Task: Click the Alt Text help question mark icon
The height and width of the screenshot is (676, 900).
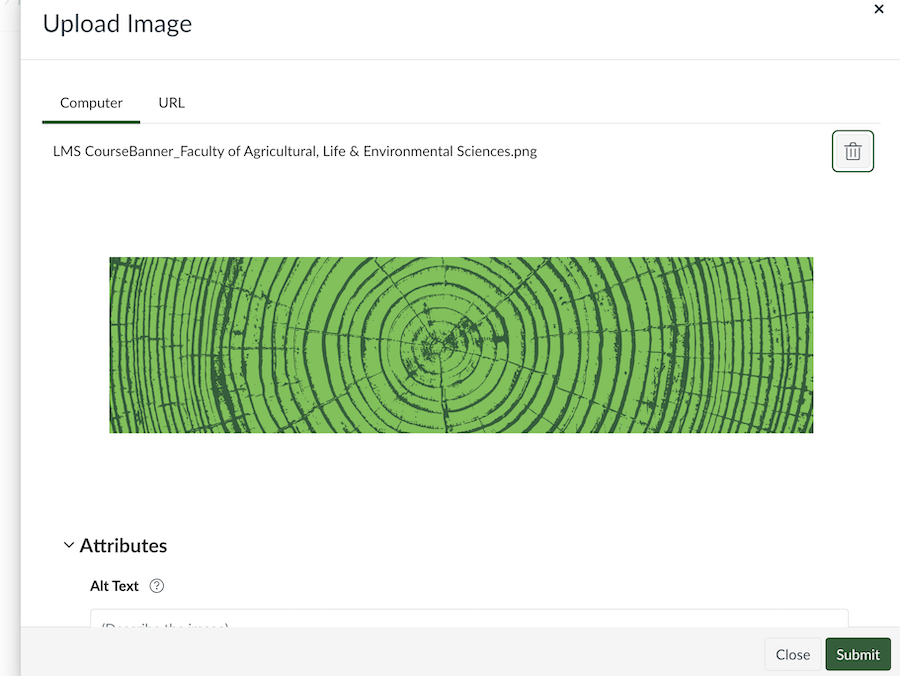Action: click(x=156, y=586)
